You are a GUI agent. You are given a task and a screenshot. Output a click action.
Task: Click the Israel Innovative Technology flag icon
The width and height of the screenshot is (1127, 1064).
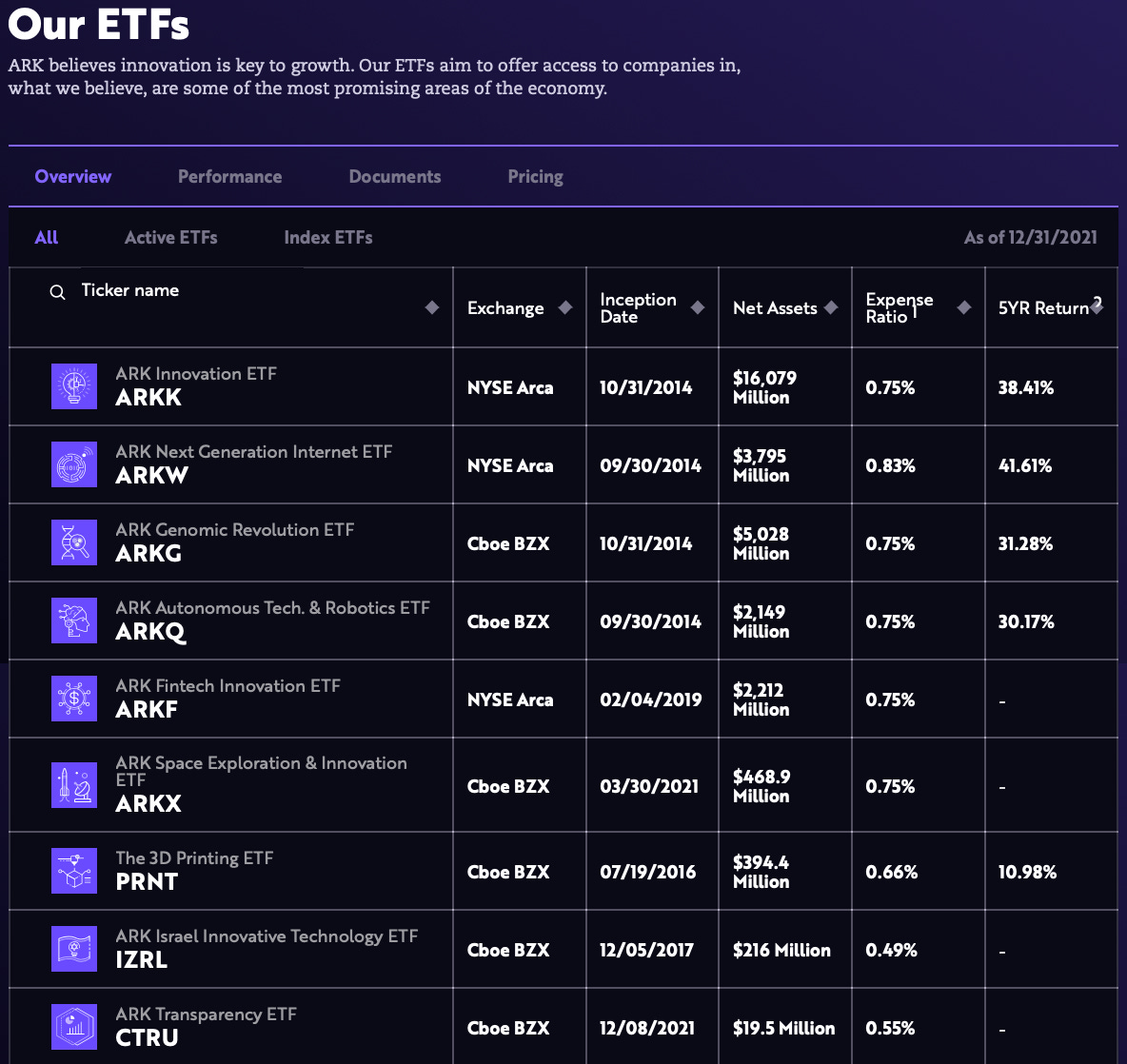coord(74,948)
